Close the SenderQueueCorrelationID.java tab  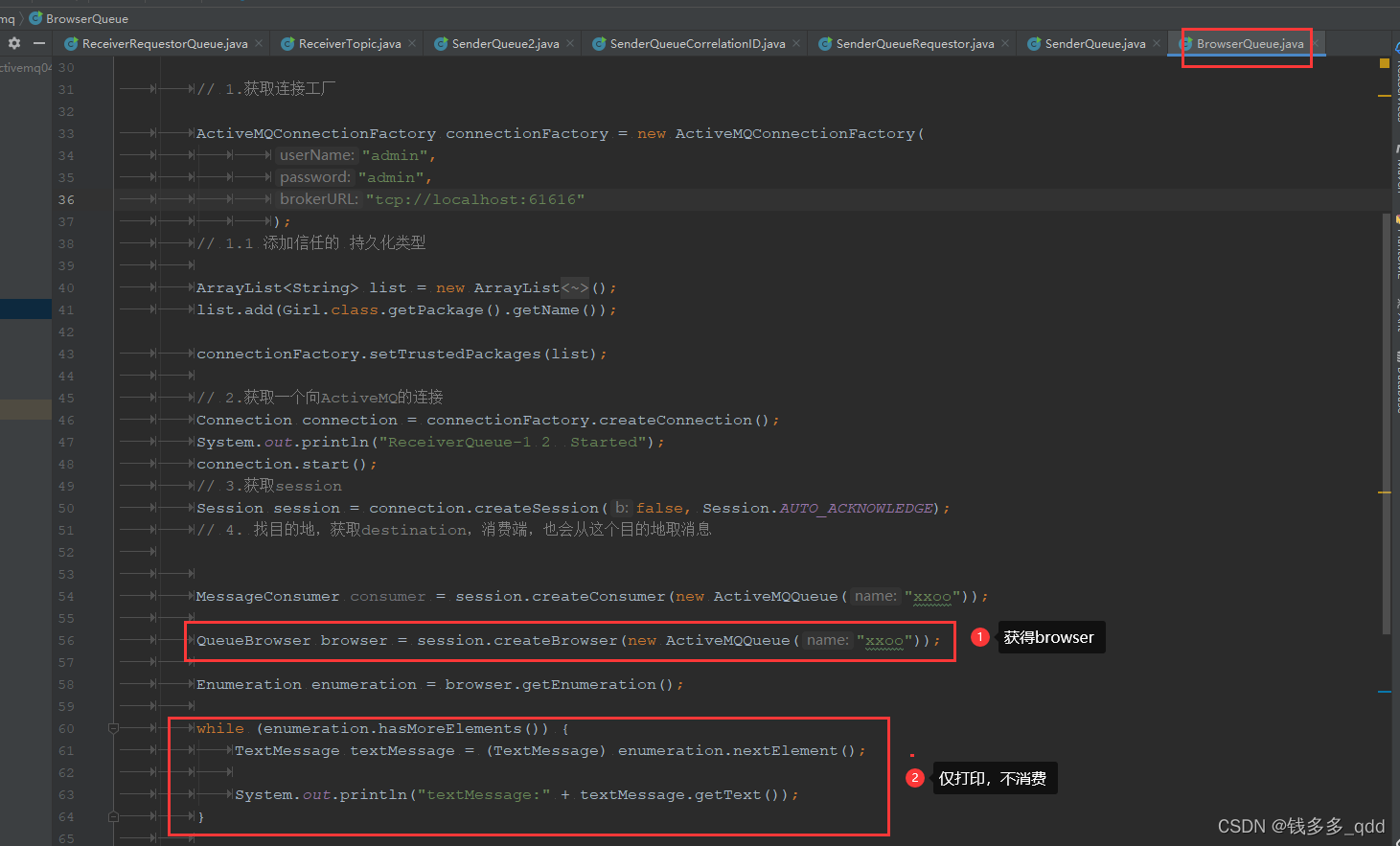point(796,43)
